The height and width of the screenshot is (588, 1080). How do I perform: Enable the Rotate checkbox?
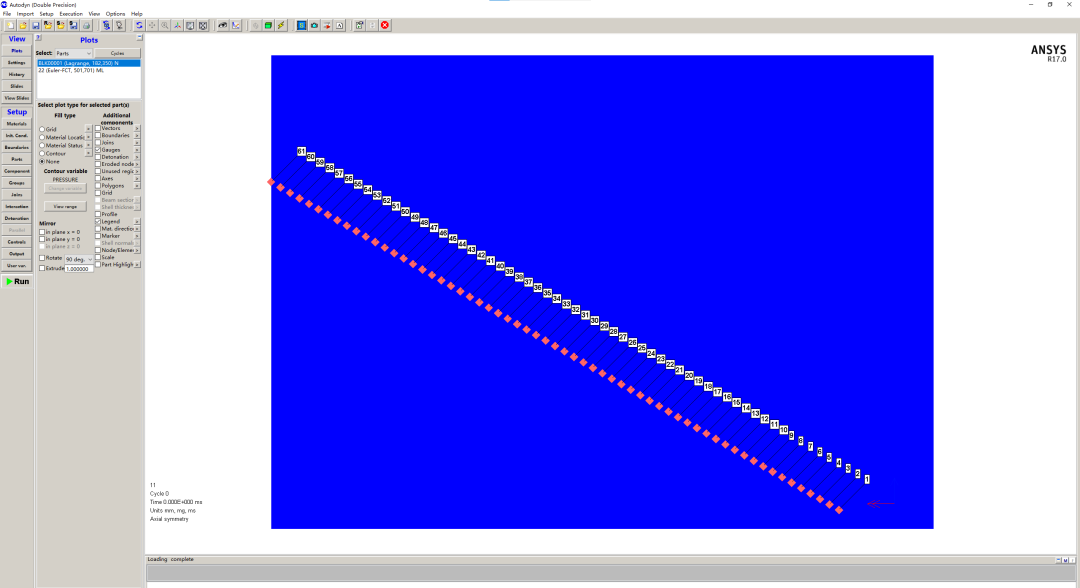[x=42, y=258]
